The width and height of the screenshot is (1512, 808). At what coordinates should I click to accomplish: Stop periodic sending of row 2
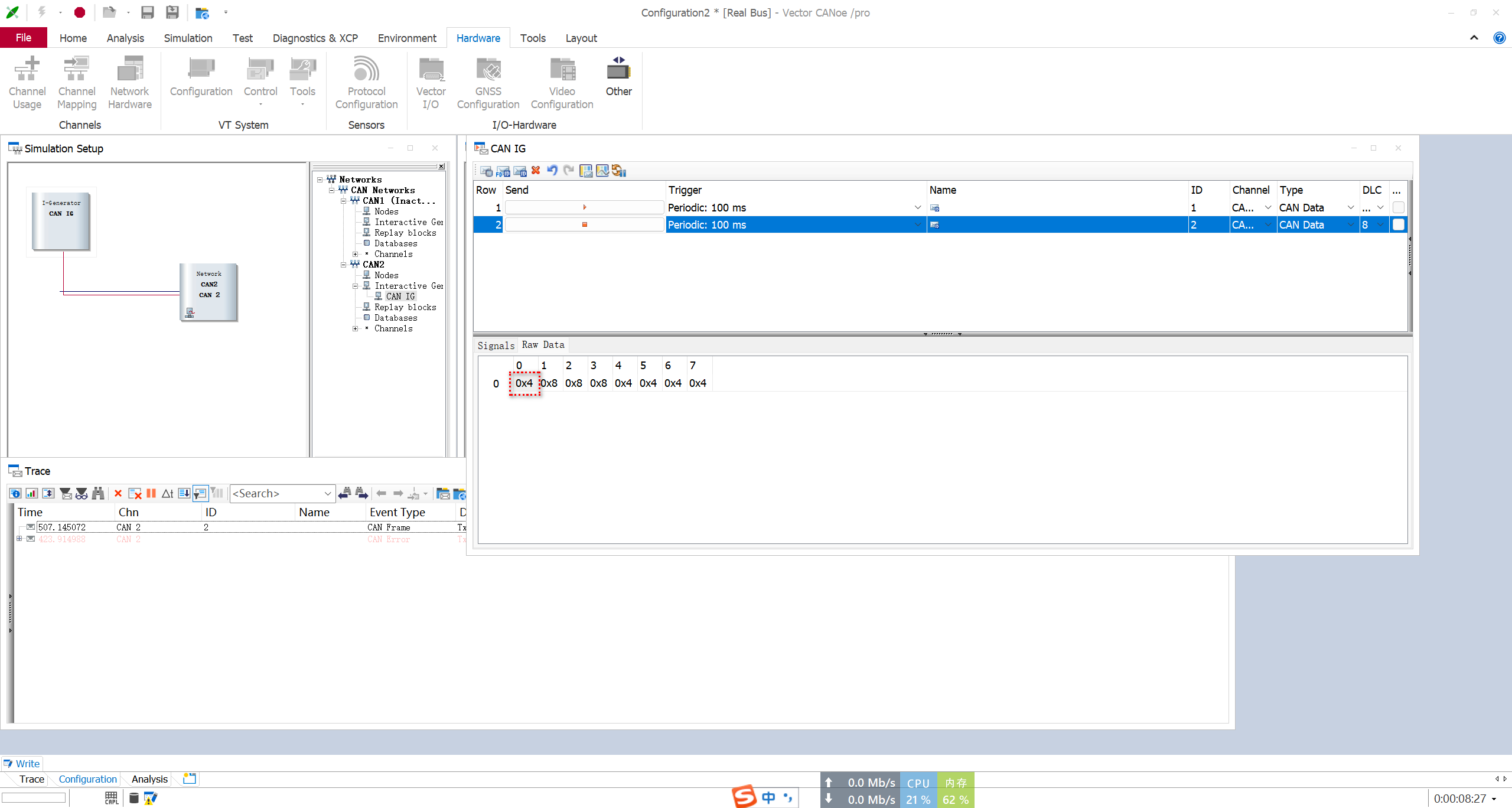[x=584, y=224]
